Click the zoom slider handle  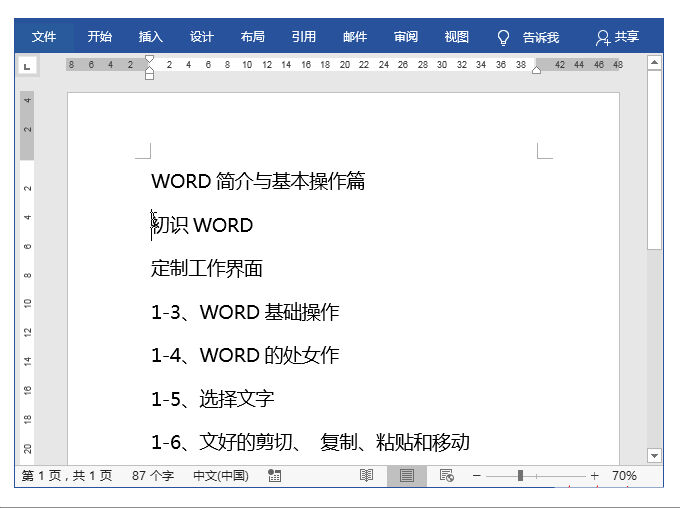[520, 476]
